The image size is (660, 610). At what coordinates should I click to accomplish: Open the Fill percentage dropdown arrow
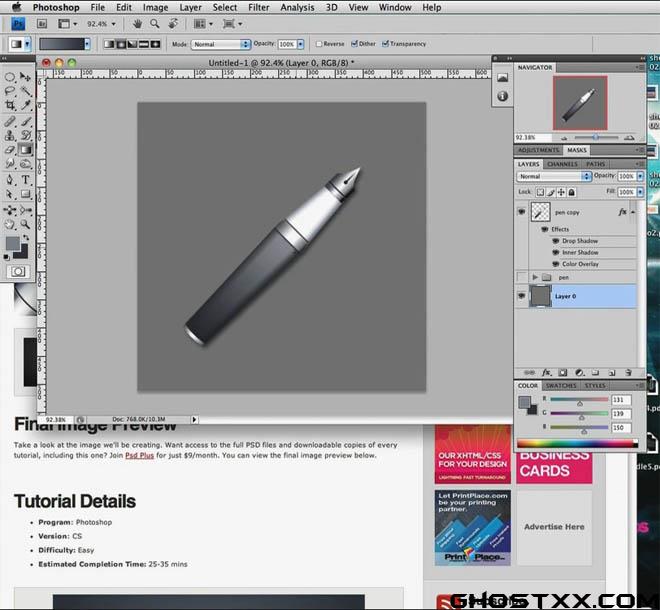click(641, 192)
